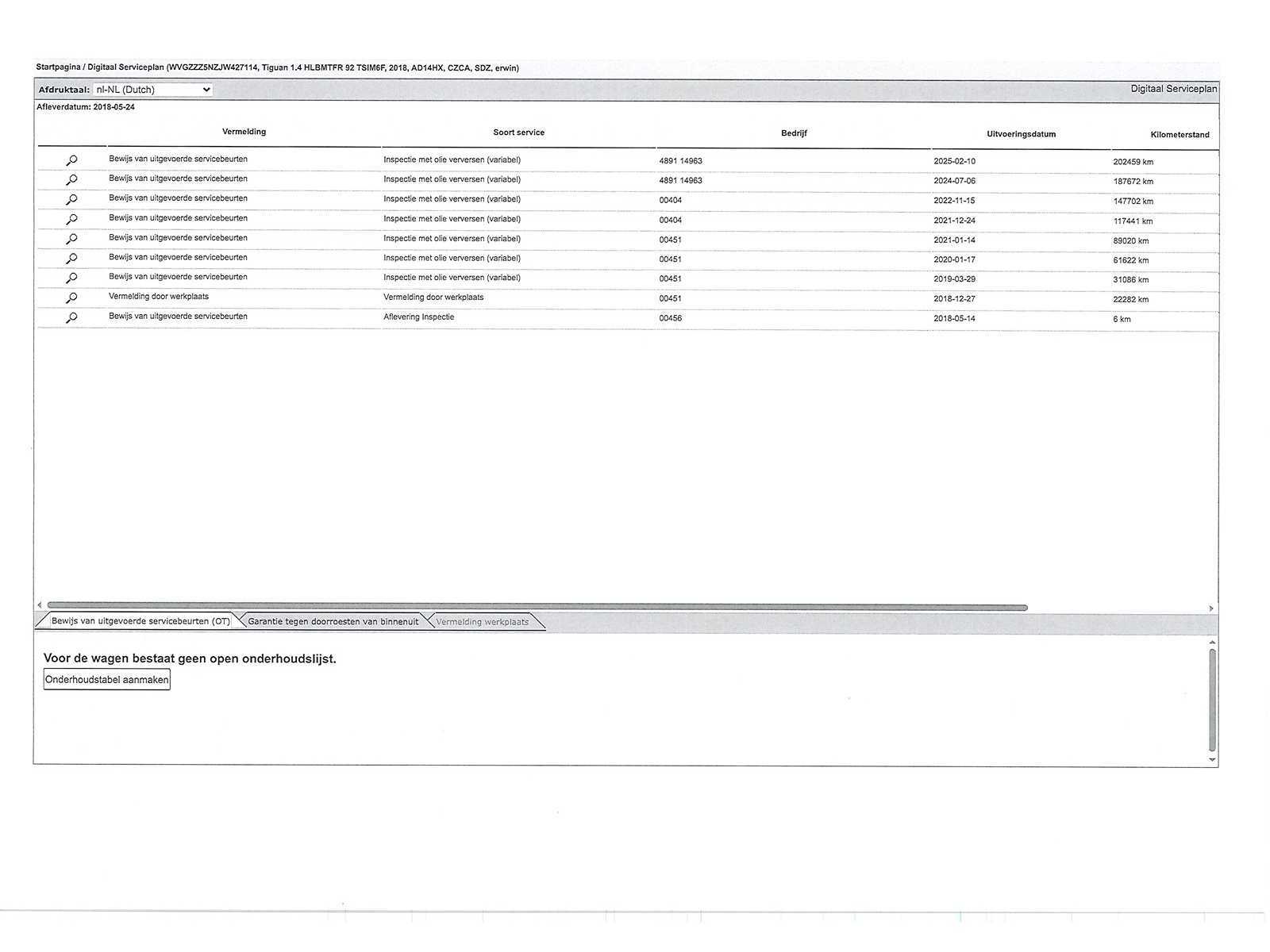This screenshot has width=1270, height=952.
Task: Click the Kilometerstand column header
Action: [1180, 135]
